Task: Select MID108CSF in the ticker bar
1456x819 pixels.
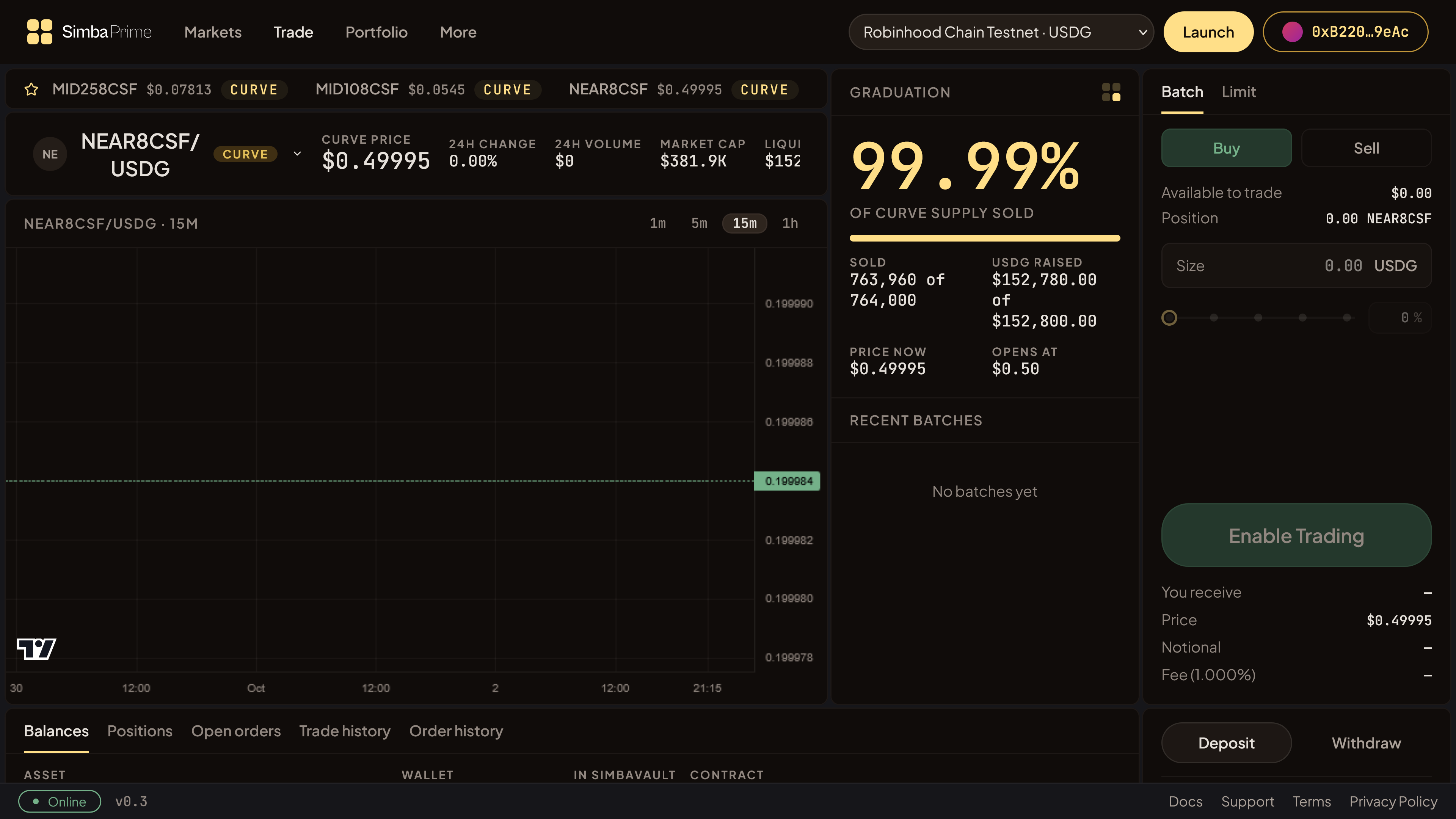Action: (428, 89)
